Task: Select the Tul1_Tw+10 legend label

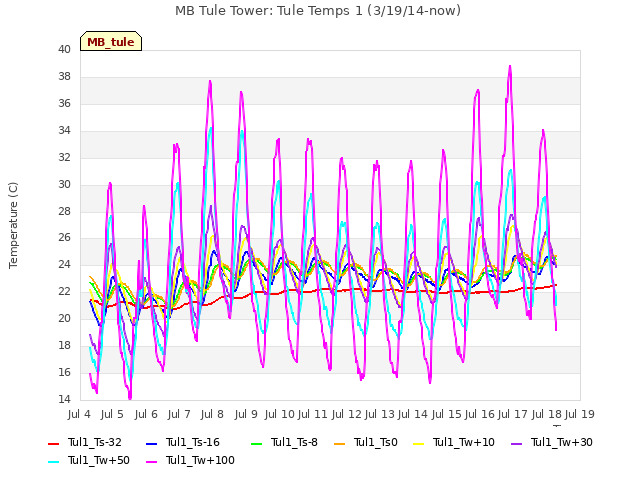Action: coord(464,442)
